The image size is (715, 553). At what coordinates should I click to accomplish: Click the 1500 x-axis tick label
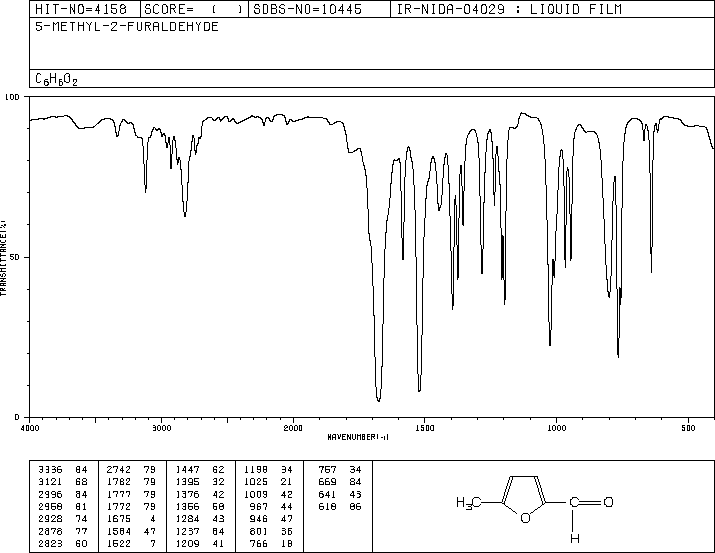tap(425, 428)
